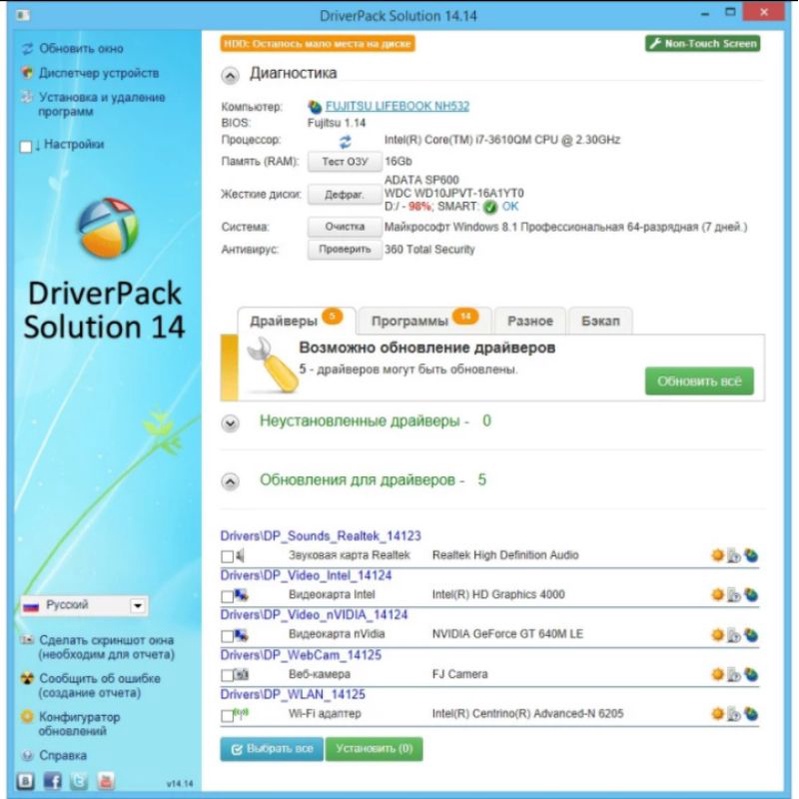Image resolution: width=799 pixels, height=799 pixels.
Task: Click the window system menu icon
Action: (22, 15)
